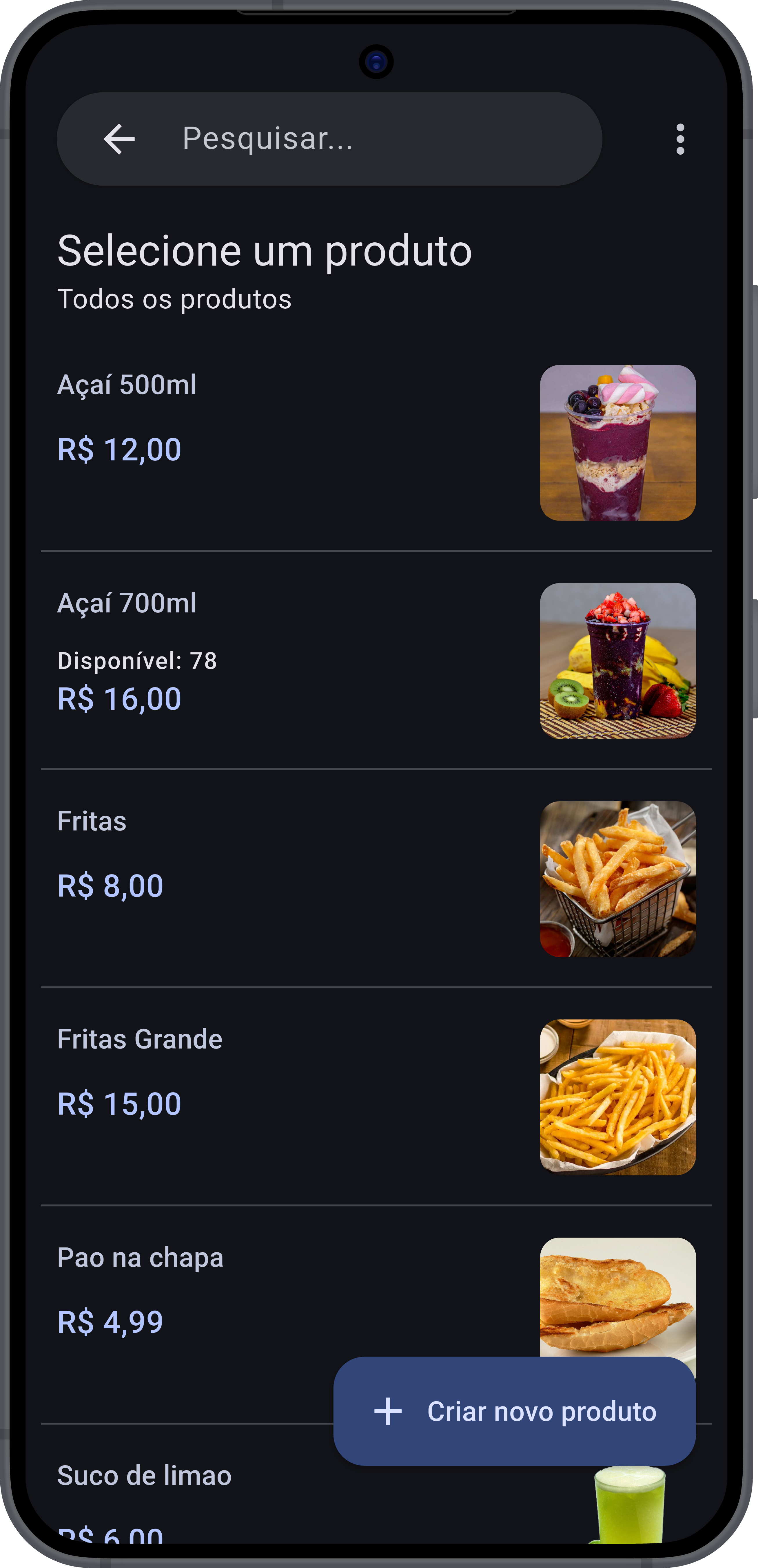758x1568 pixels.
Task: Click the R$ 12,00 price
Action: [119, 450]
